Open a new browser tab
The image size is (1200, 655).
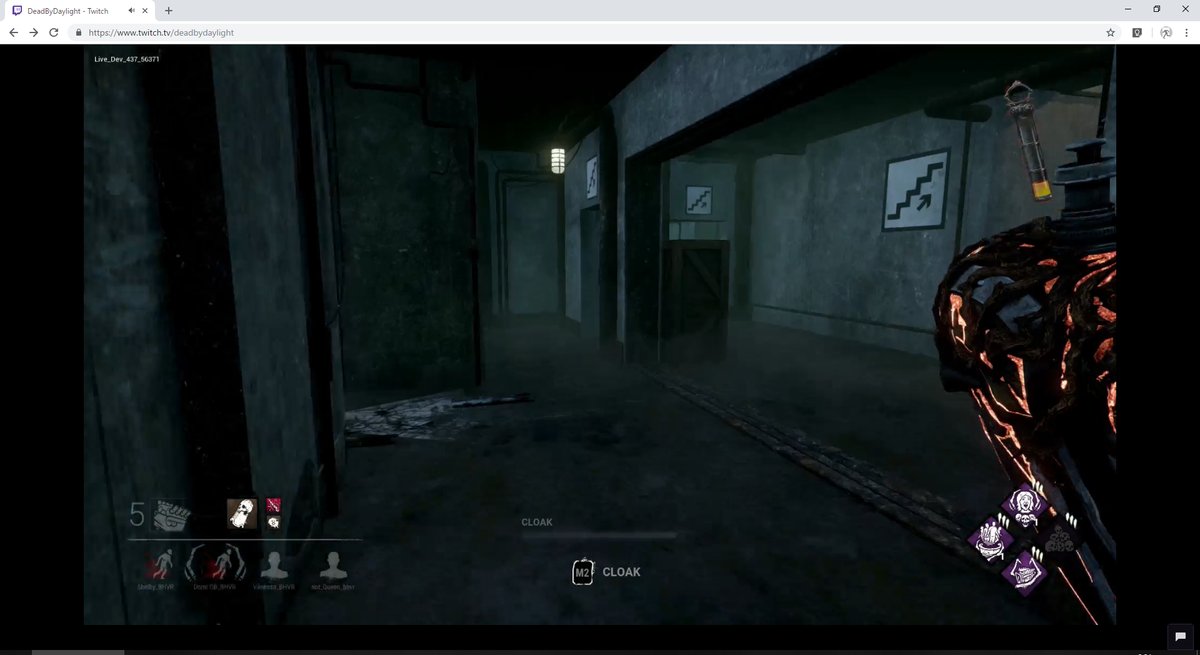coord(168,10)
